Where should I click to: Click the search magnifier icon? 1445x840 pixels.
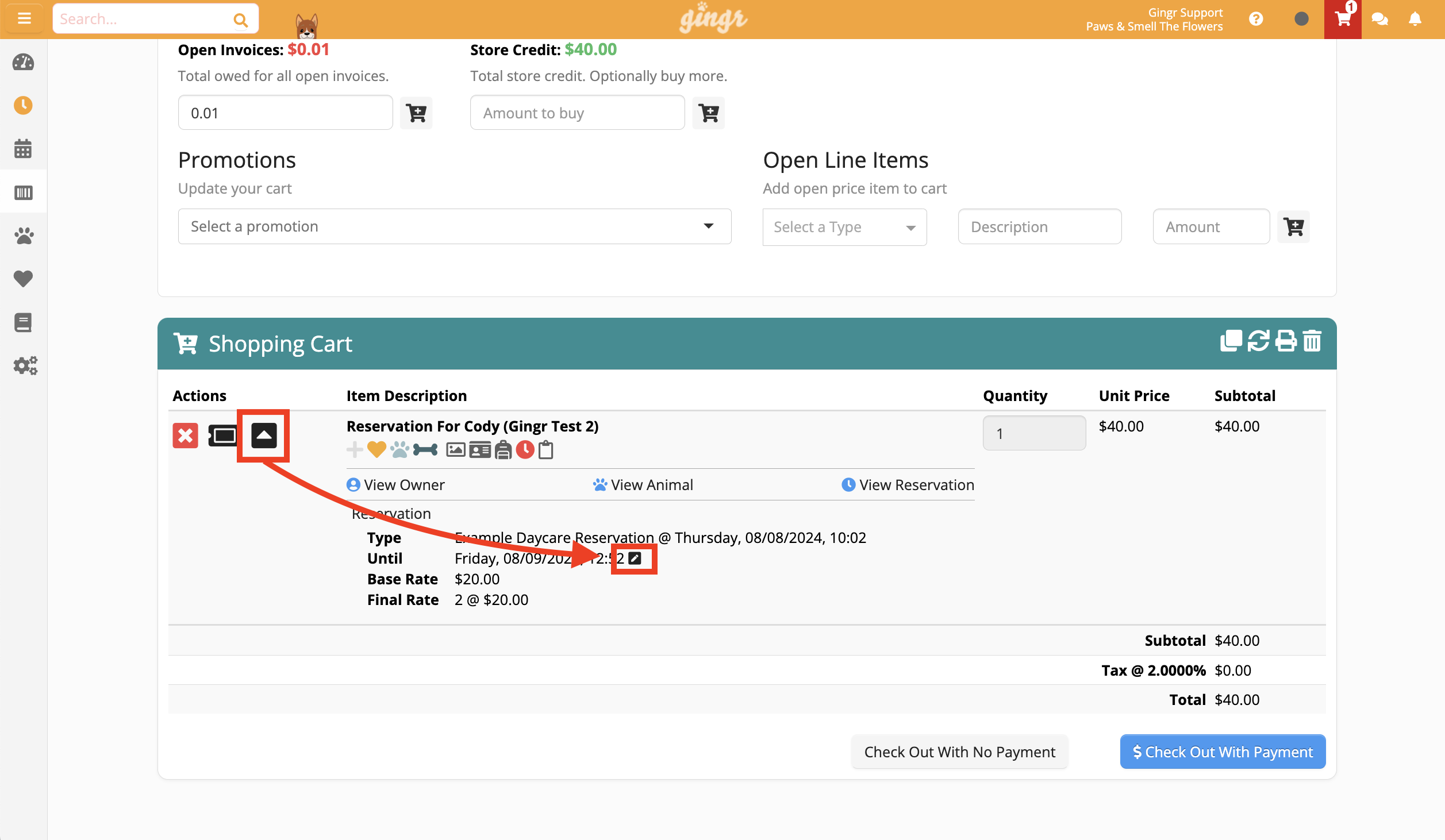pos(240,20)
